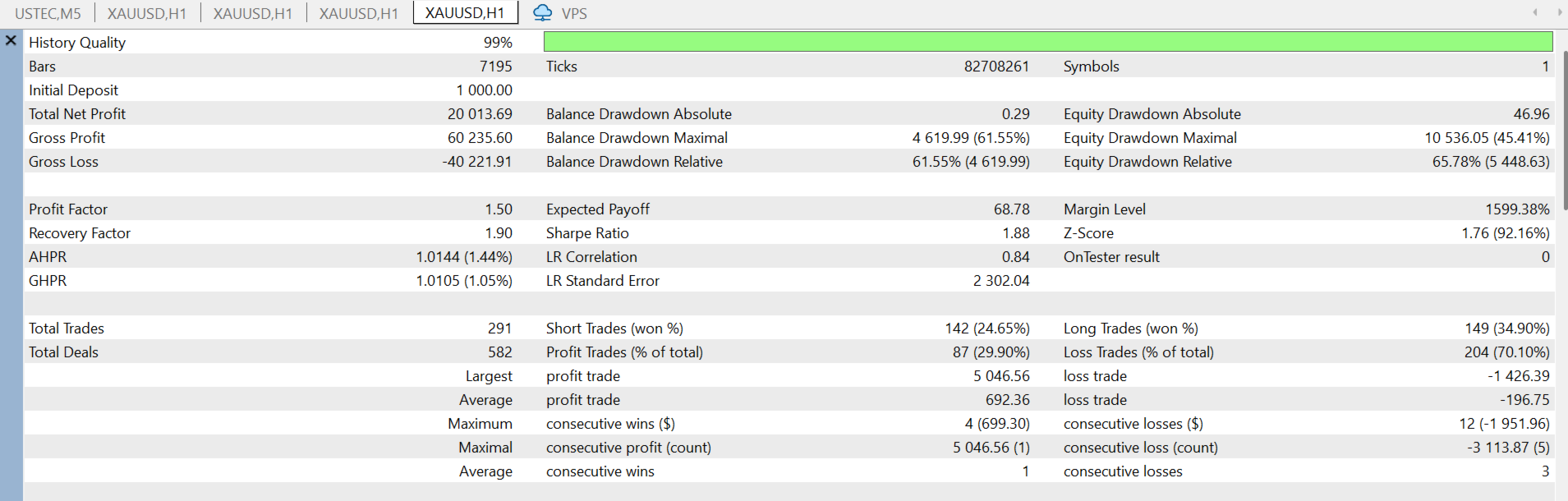Select the Initial Deposit amount 1 000.00
The image size is (1568, 501).
[485, 90]
